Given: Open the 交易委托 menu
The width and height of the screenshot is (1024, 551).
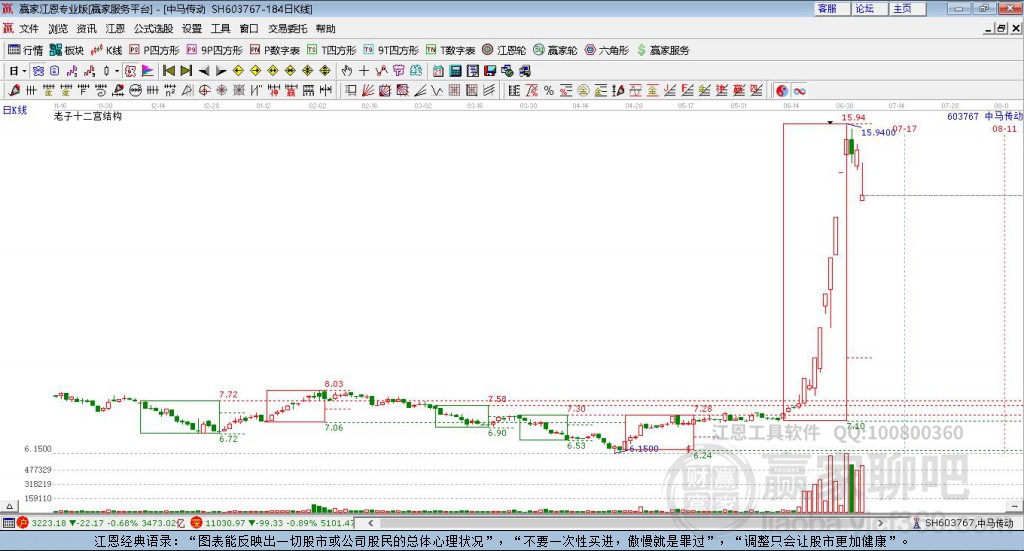Looking at the screenshot, I should (287, 29).
